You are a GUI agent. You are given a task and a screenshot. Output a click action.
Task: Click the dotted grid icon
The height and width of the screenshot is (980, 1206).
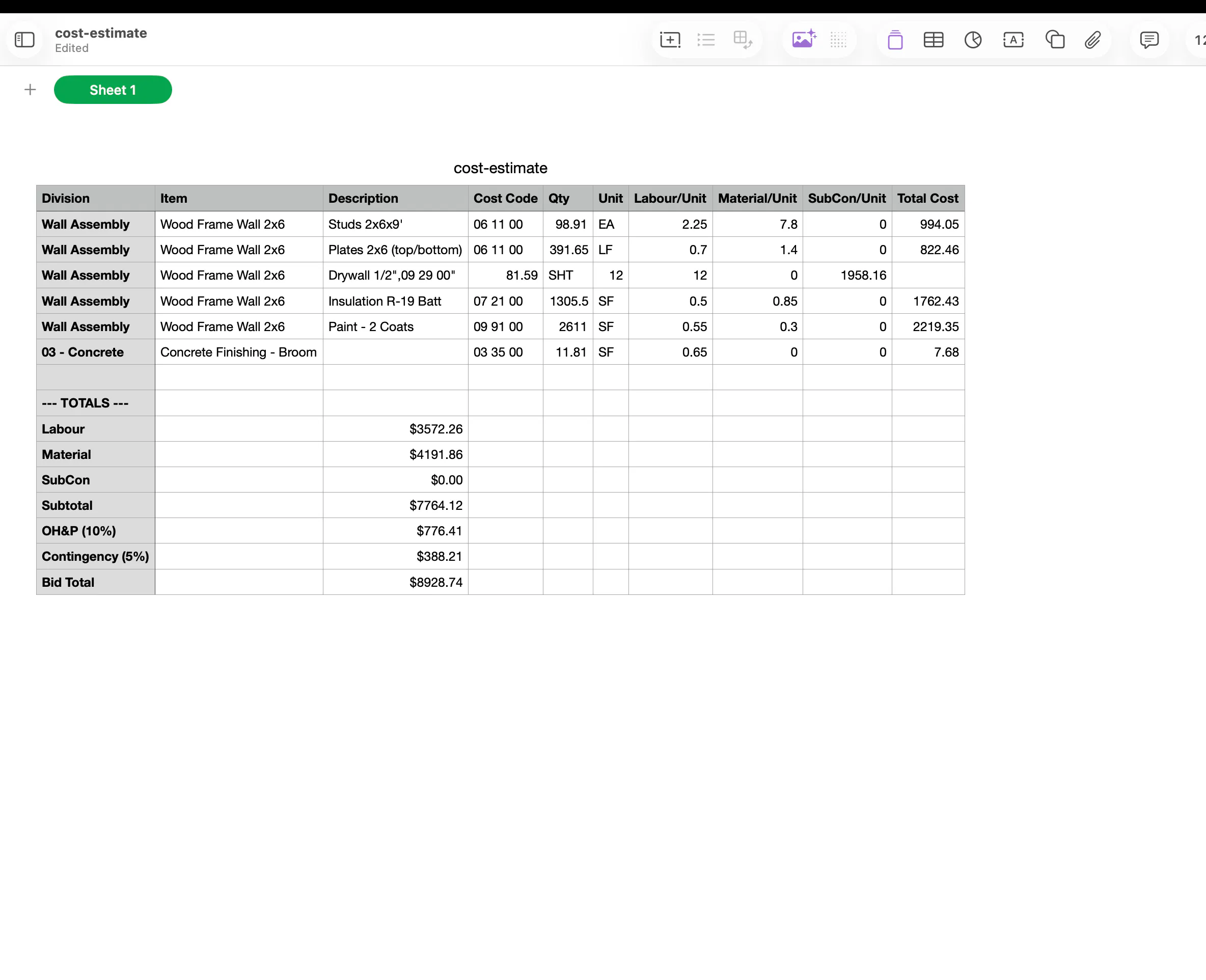point(839,40)
